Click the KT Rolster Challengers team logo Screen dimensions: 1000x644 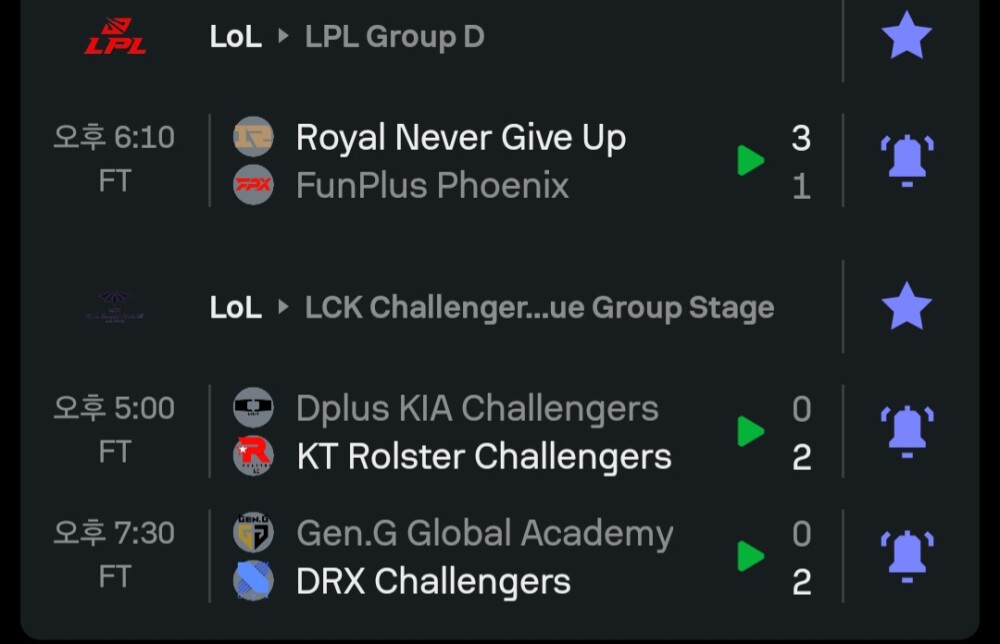253,456
